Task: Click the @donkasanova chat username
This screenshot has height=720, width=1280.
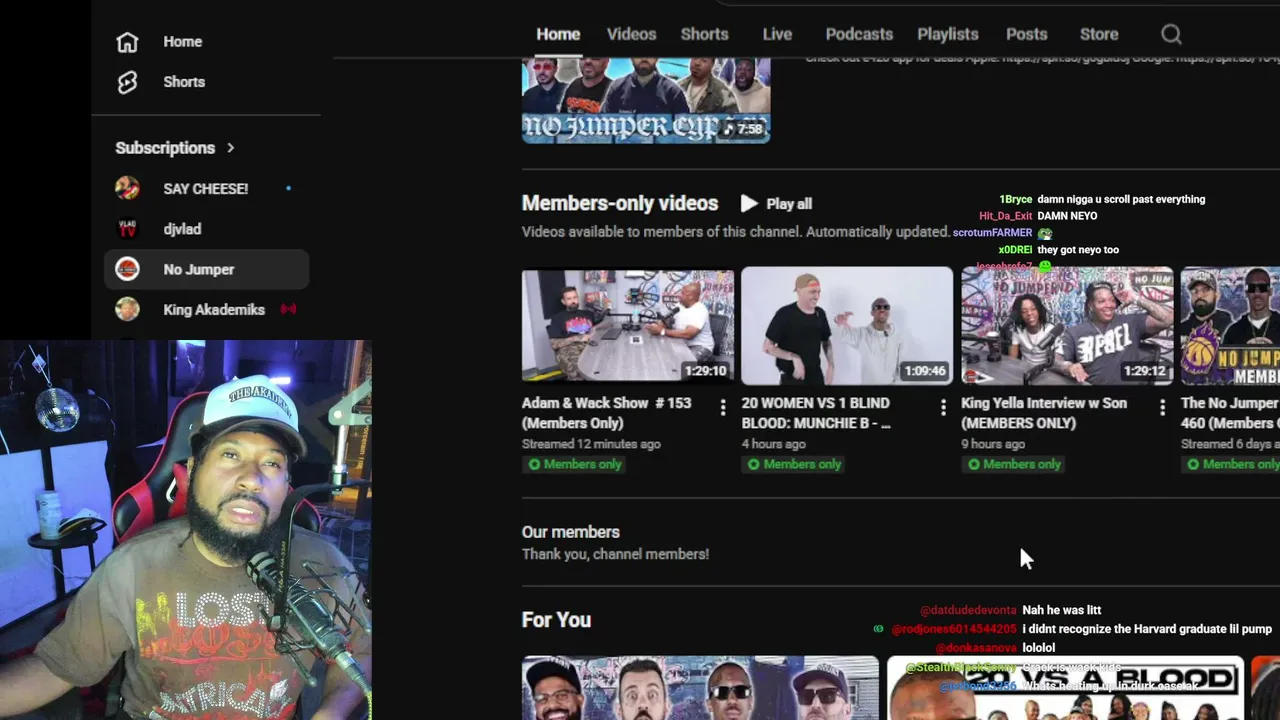Action: (976, 648)
